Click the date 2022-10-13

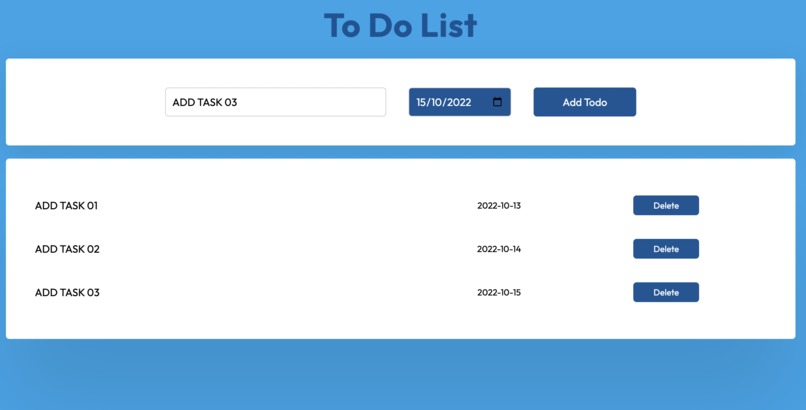(499, 206)
